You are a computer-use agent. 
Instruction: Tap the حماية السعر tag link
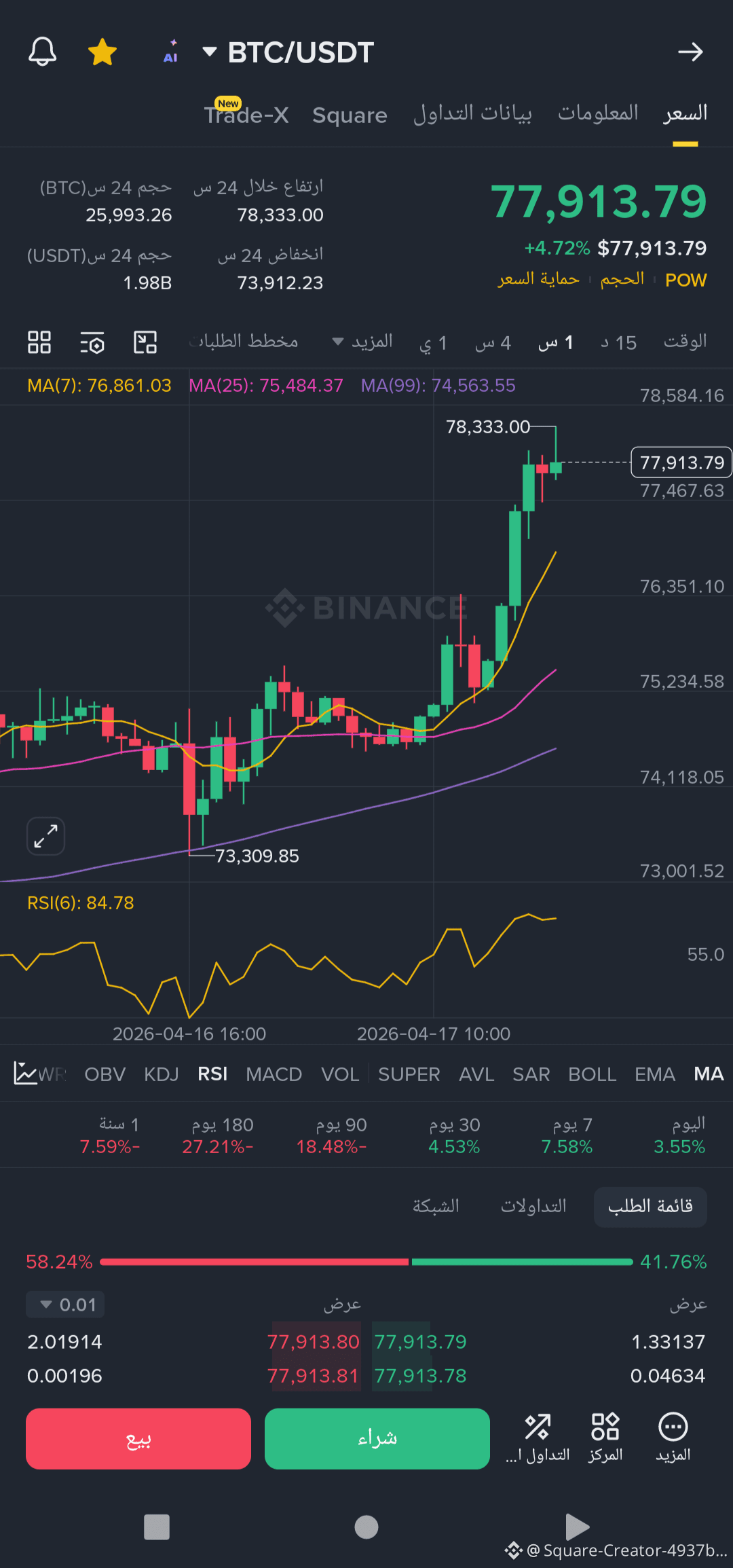click(x=539, y=279)
